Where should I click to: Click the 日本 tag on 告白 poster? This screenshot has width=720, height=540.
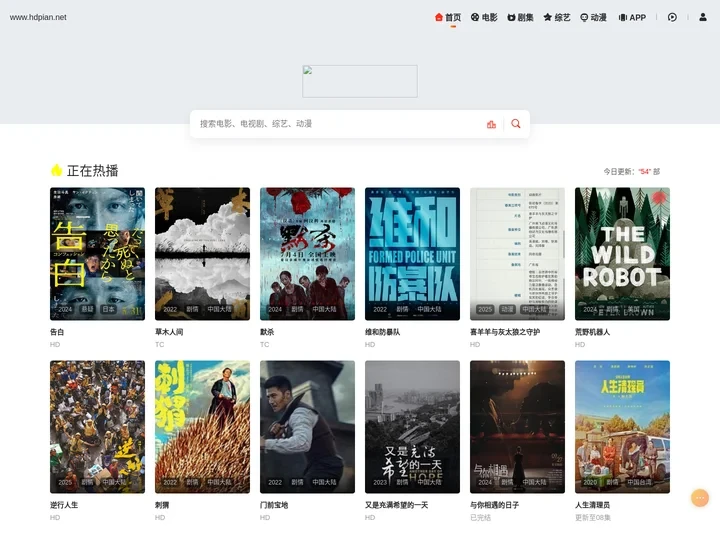[x=109, y=309]
